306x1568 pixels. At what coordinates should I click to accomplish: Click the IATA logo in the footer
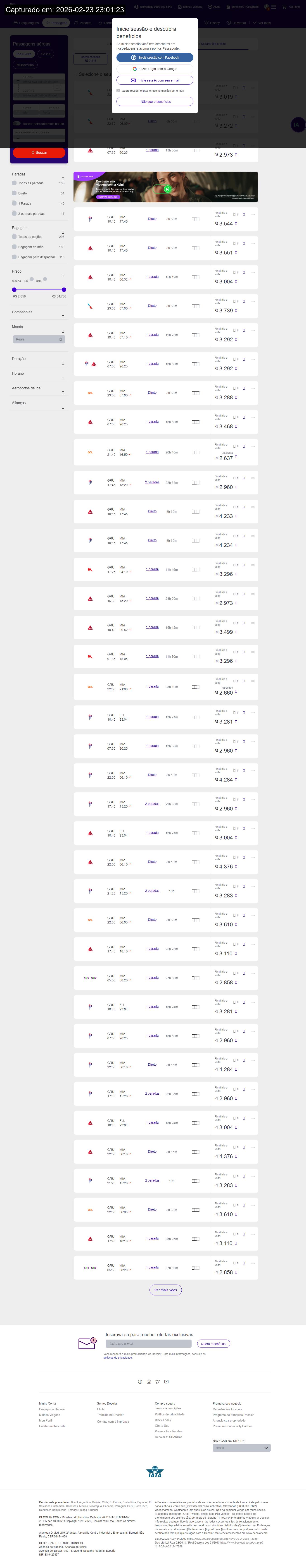click(x=154, y=1472)
